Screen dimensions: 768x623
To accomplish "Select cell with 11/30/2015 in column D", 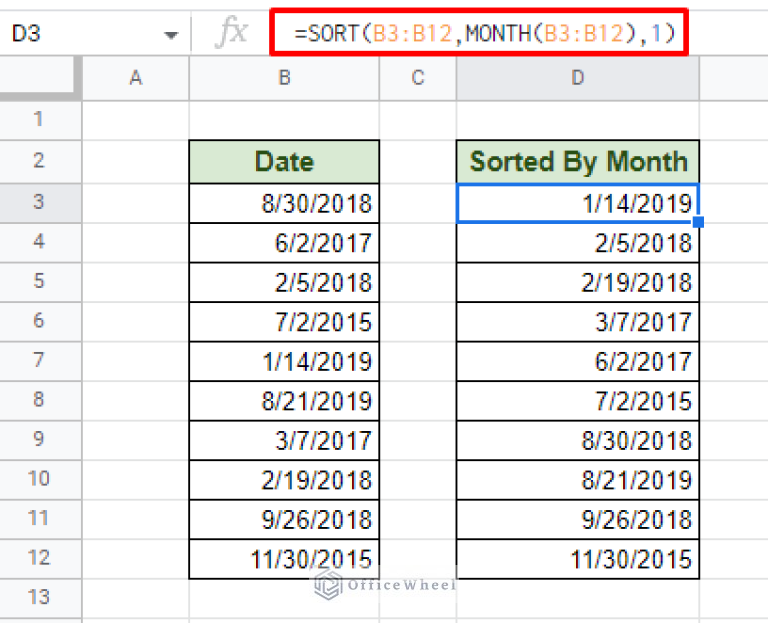I will (x=578, y=559).
